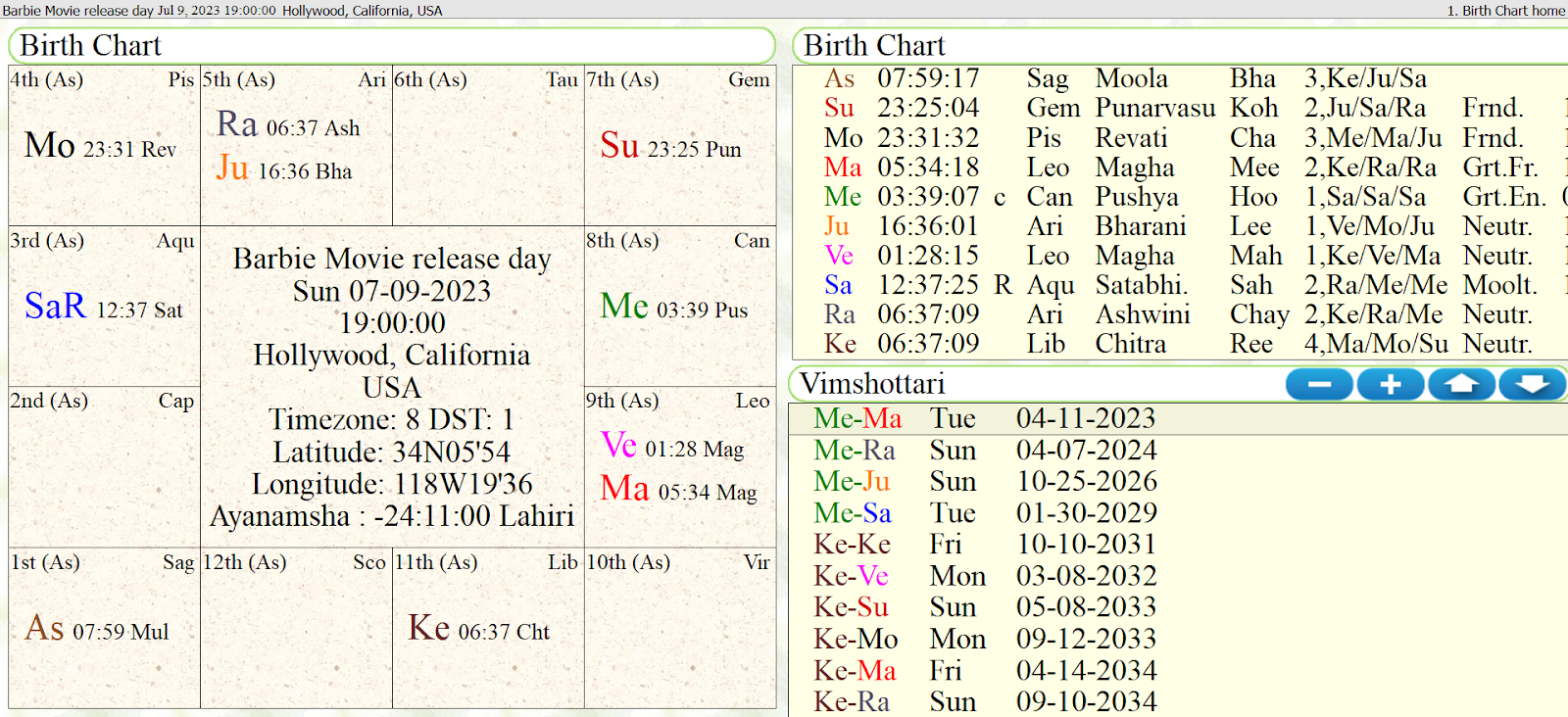The image size is (1568, 717).
Task: Click Mars 'Ma 05:34 Mag' in Leo house
Action: 678,489
